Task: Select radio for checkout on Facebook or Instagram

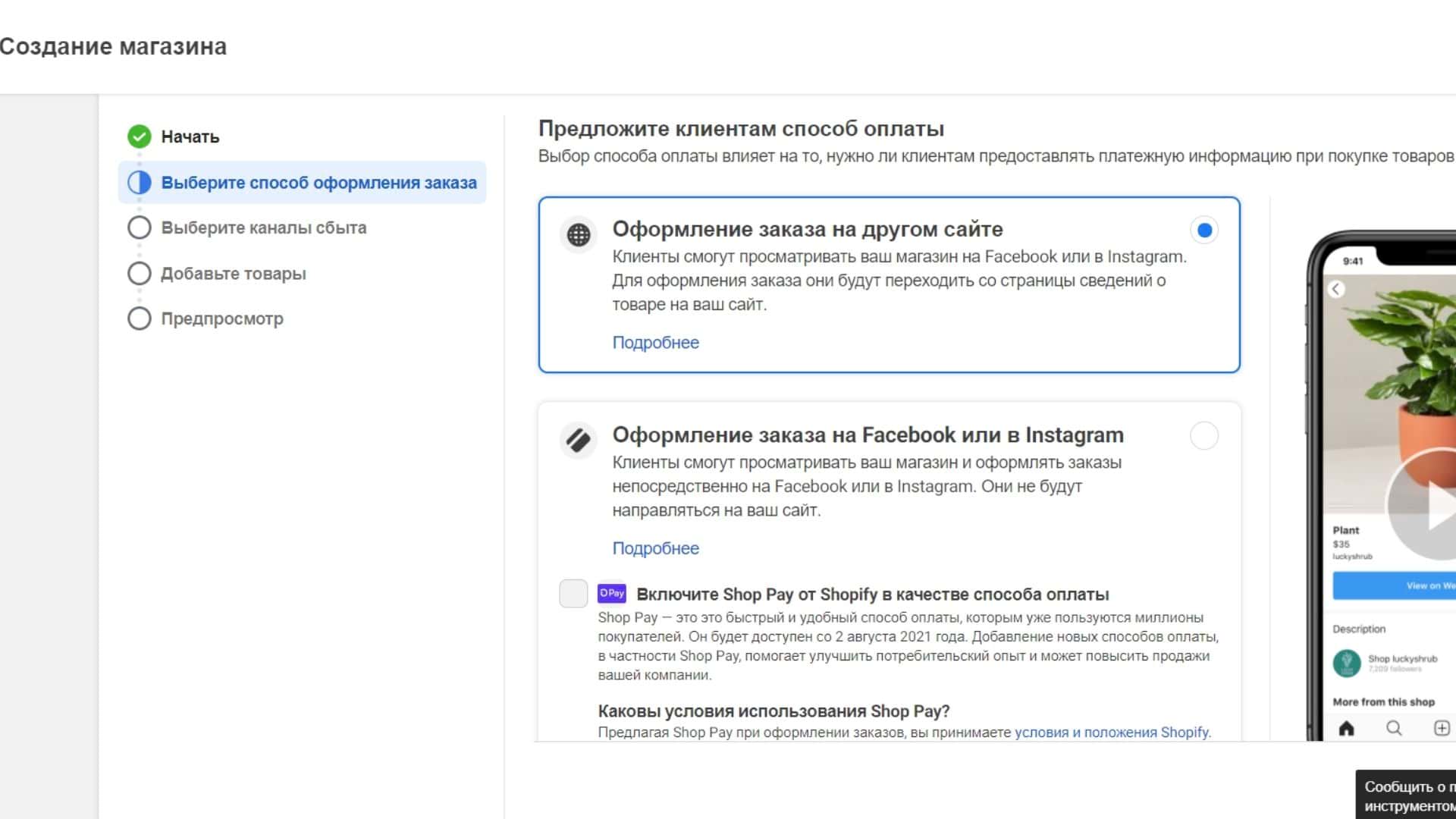Action: pos(1204,436)
